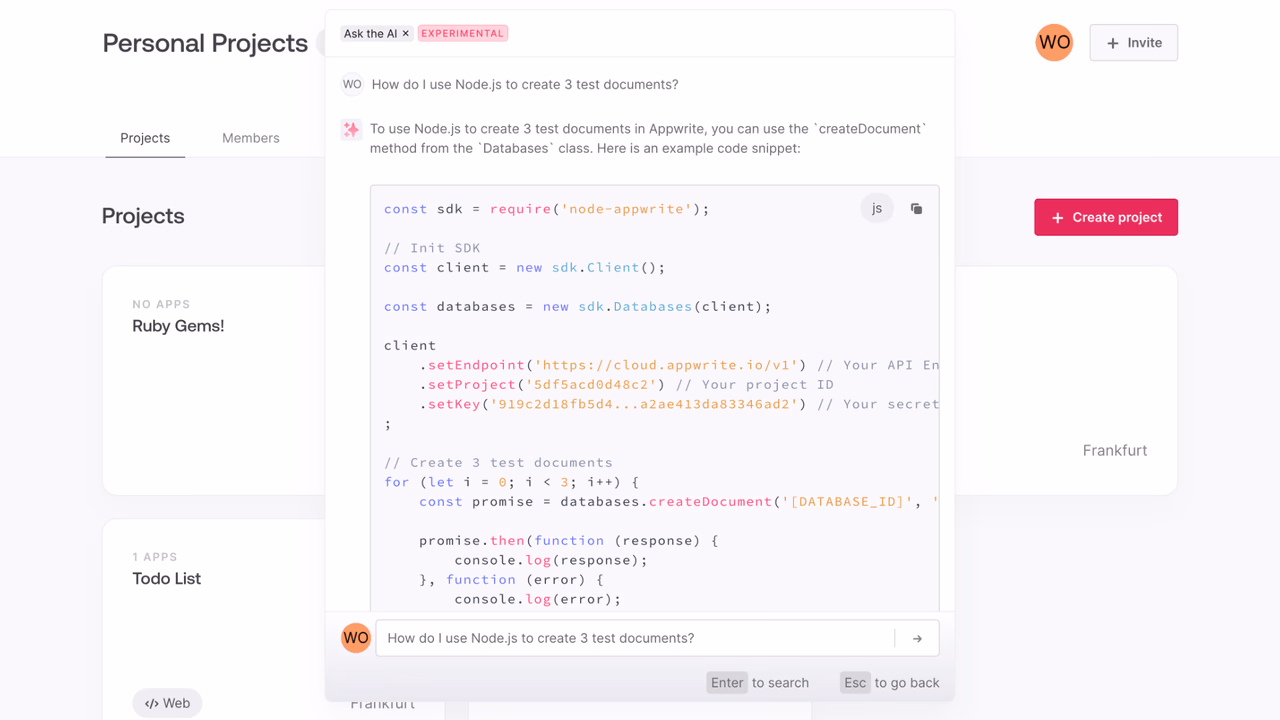Click the '// Init SDK' comment line

click(x=432, y=248)
